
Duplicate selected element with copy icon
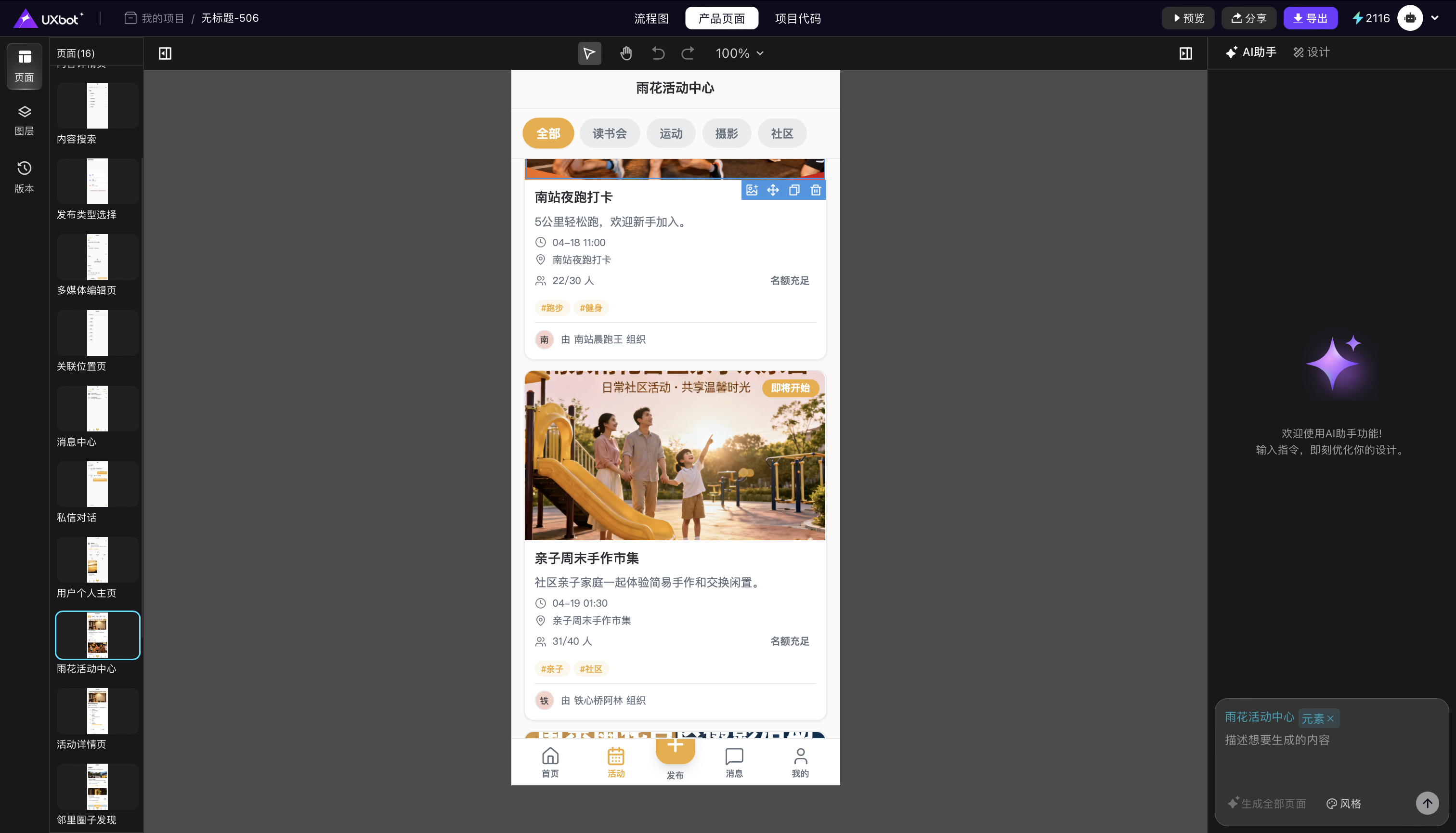pos(794,190)
